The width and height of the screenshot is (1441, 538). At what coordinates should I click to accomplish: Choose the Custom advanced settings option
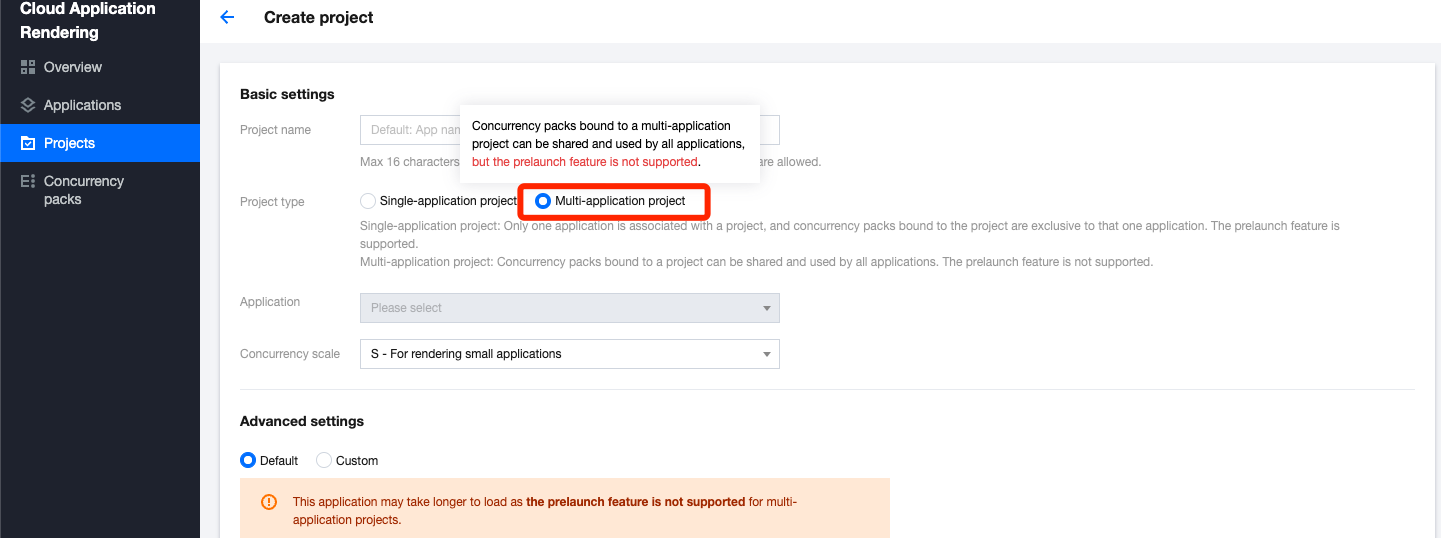coord(324,461)
